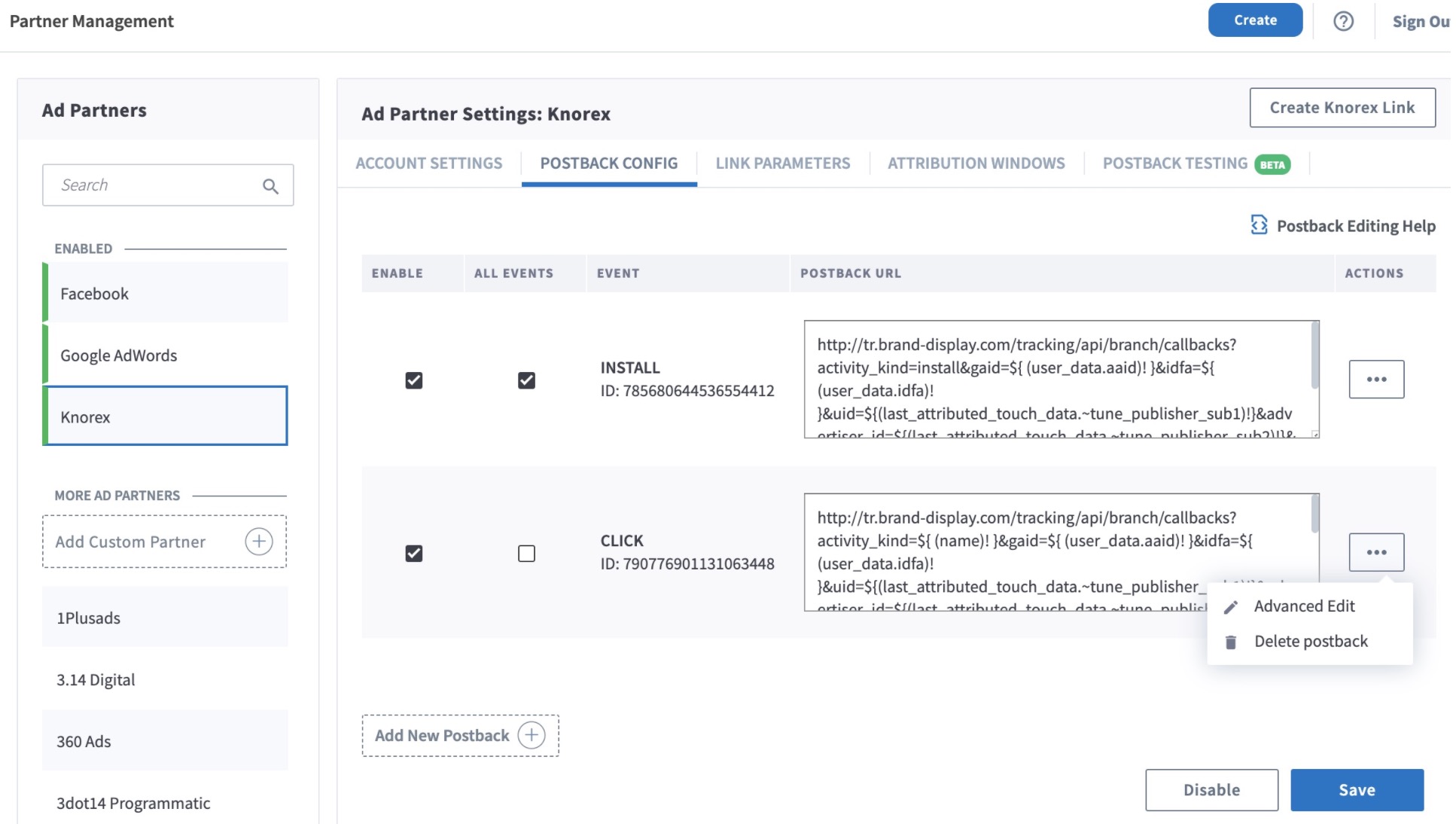This screenshot has height=824, width=1456.
Task: Select the Postback Config tab
Action: (609, 163)
